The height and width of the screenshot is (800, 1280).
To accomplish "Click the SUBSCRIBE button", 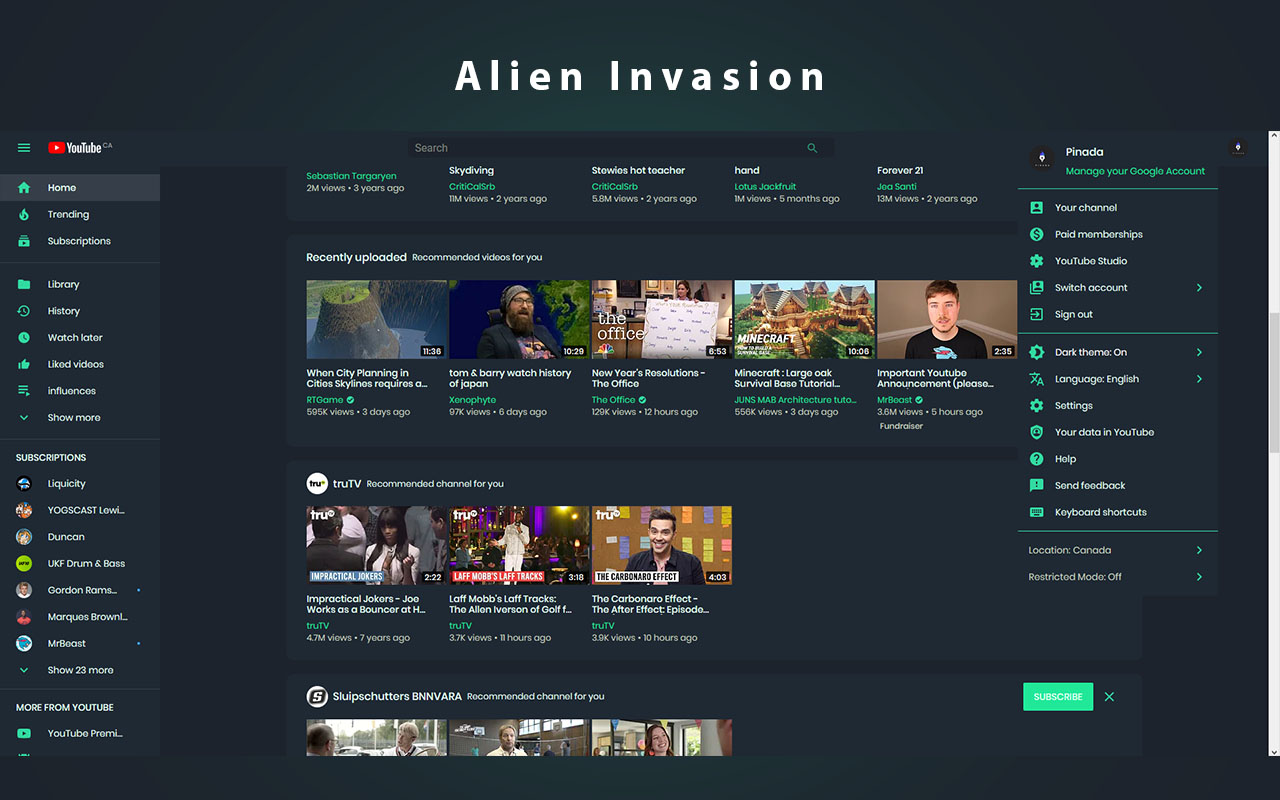I will tap(1058, 697).
